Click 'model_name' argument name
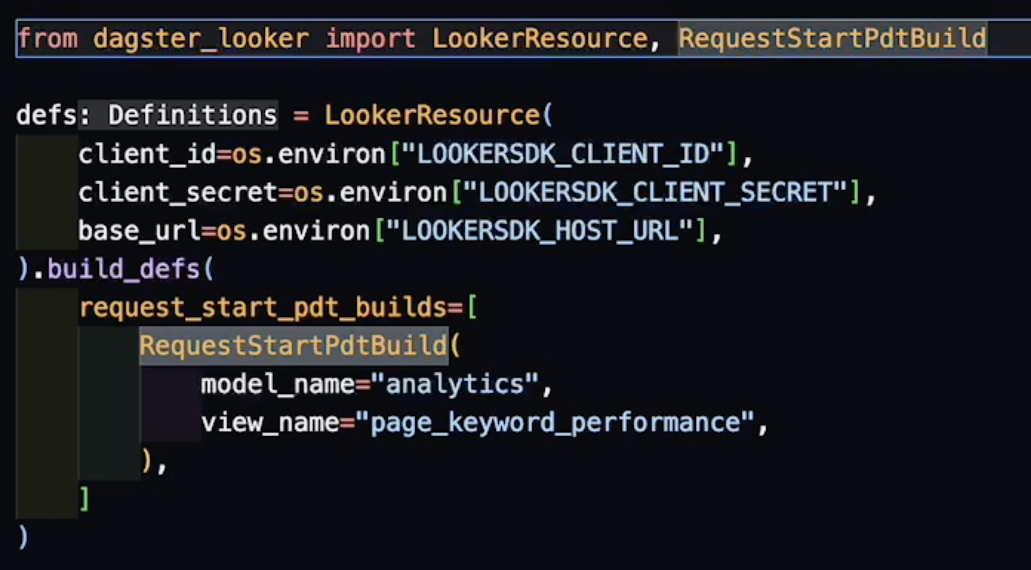The height and width of the screenshot is (570, 1031). (x=277, y=384)
